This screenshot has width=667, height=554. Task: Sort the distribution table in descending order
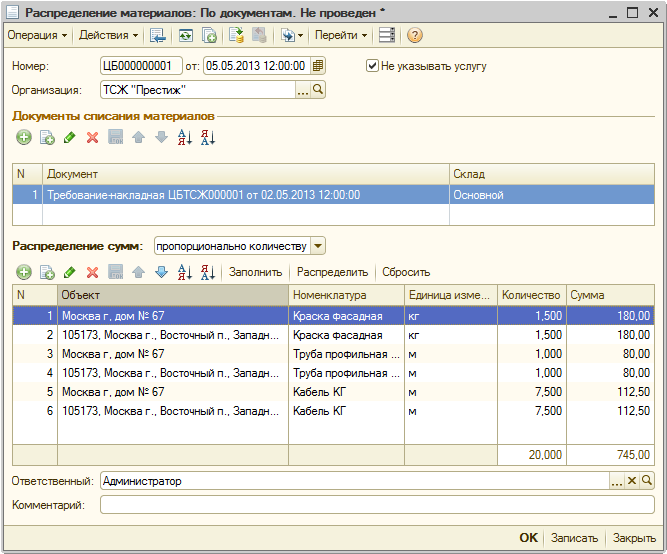pos(207,272)
